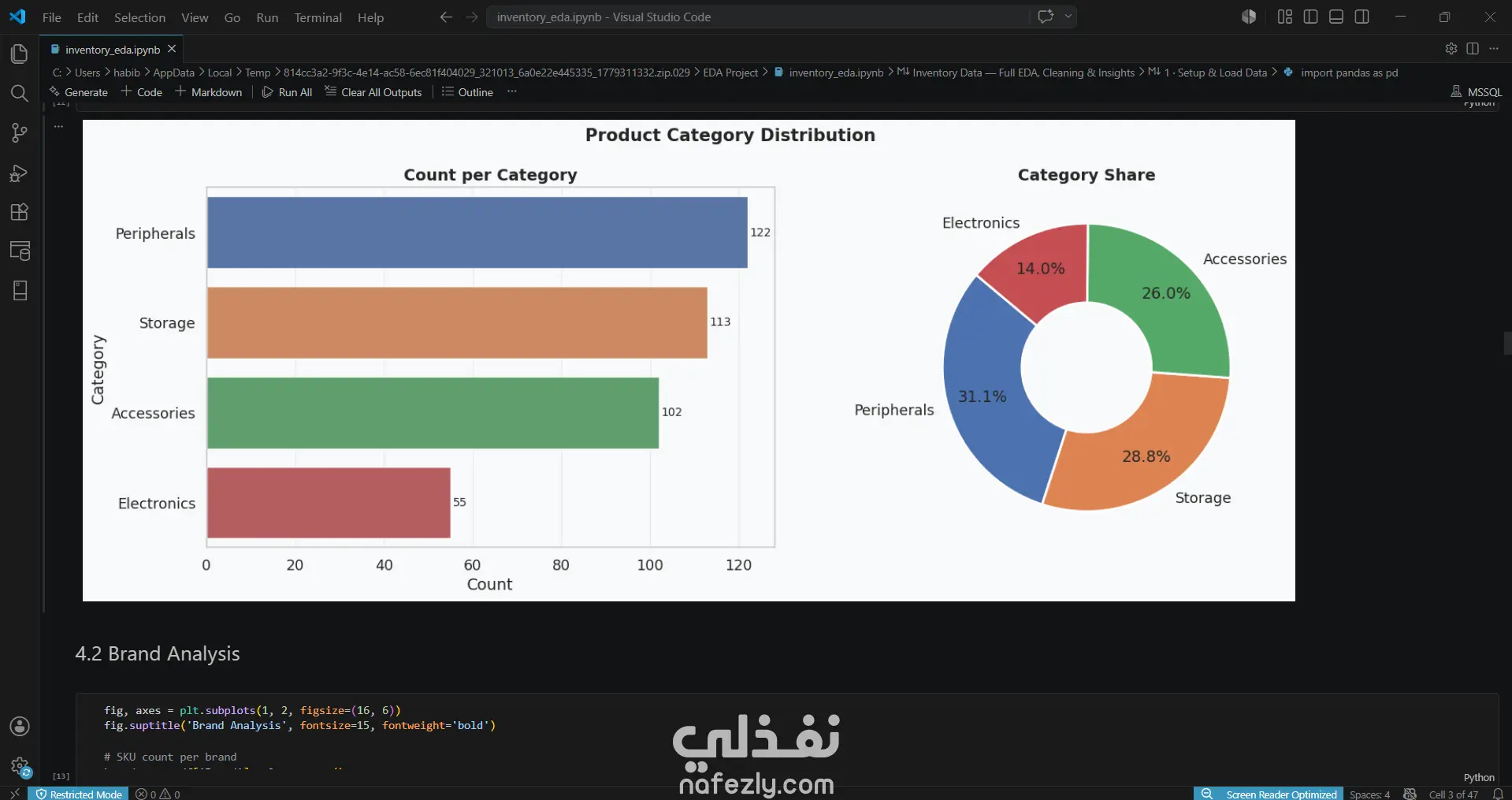Select the inventory_eda.ipynb tab
The width and height of the screenshot is (1512, 800).
[112, 49]
